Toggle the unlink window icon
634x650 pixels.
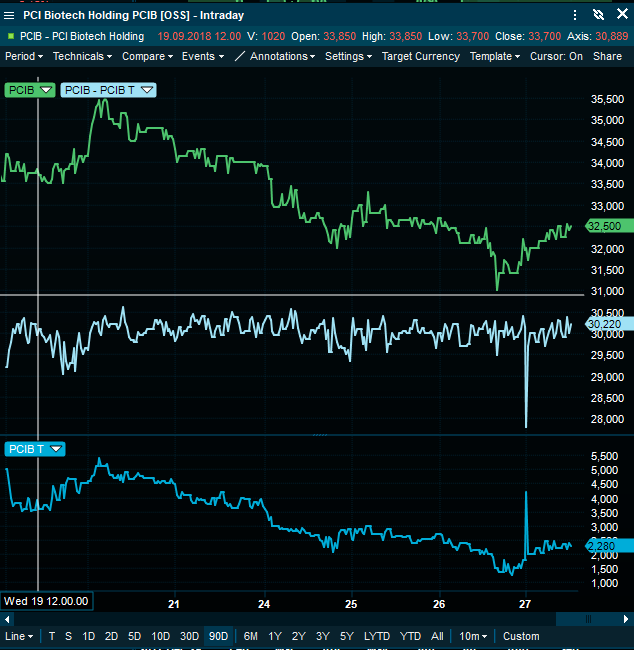coord(598,15)
